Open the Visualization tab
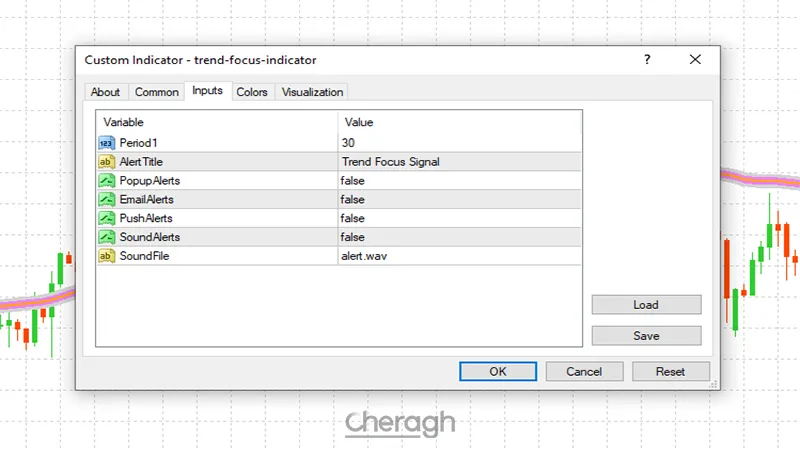800x450 pixels. 312,92
